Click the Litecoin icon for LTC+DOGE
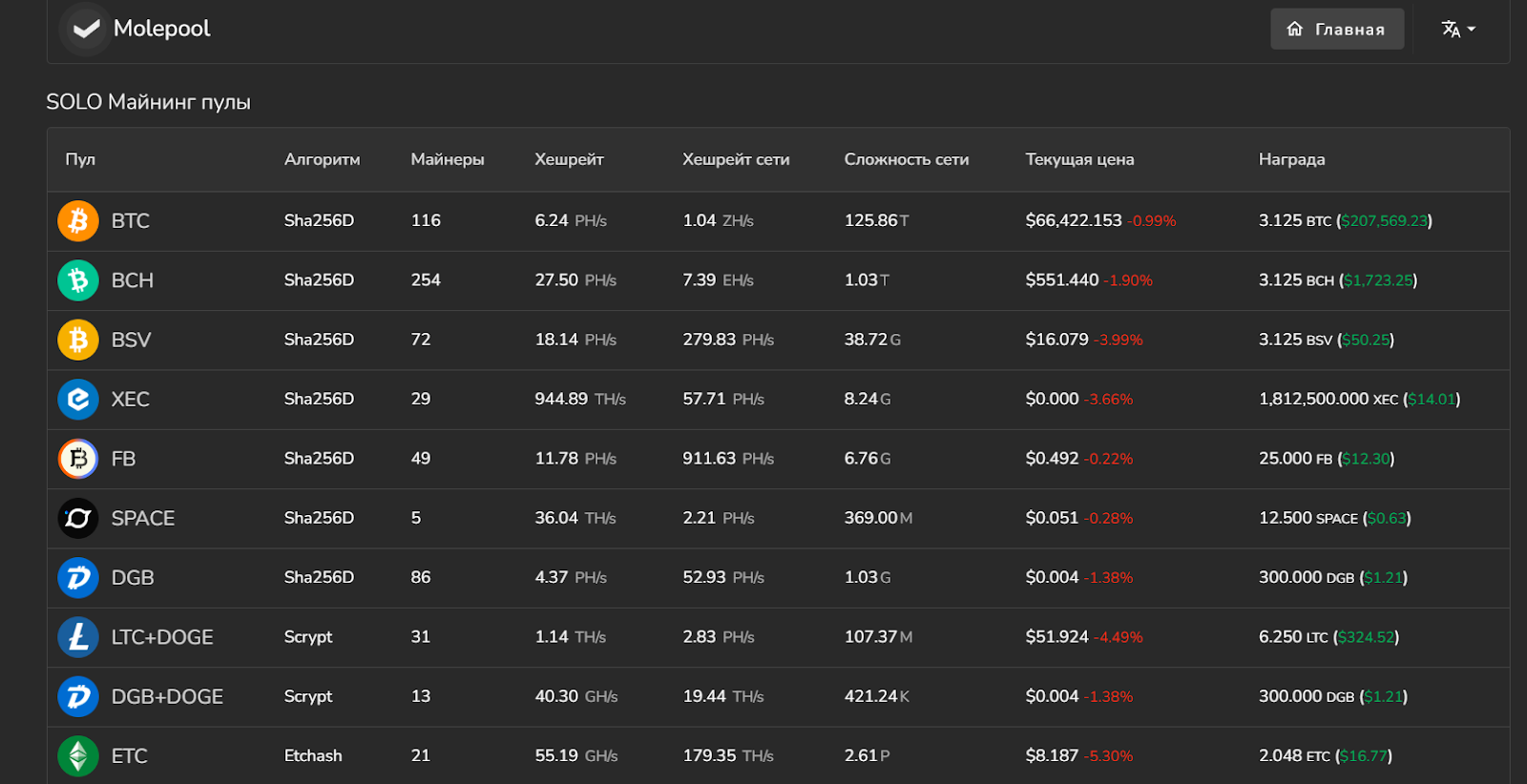Viewport: 1527px width, 784px height. [78, 637]
